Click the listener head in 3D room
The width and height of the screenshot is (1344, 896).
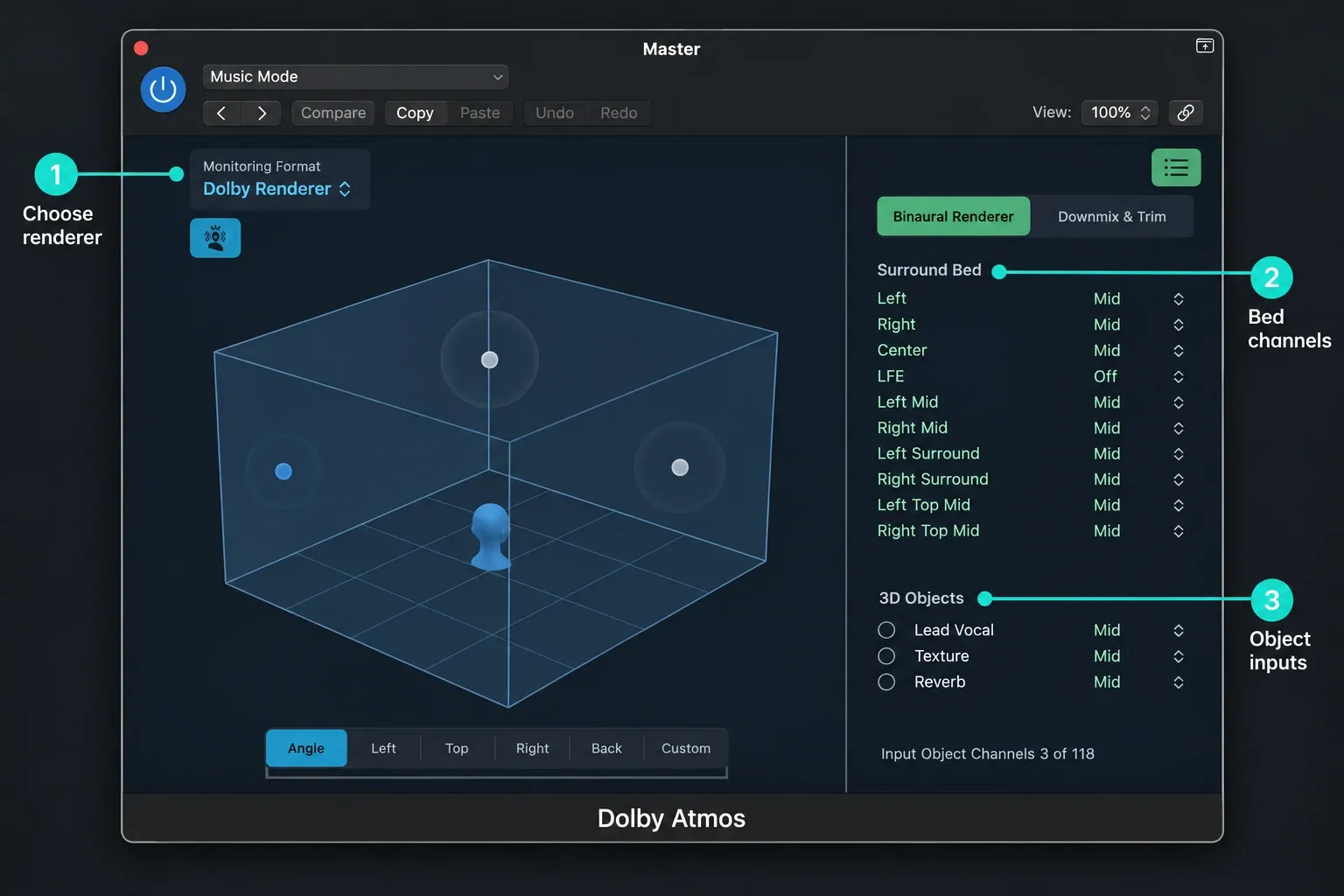click(x=490, y=536)
